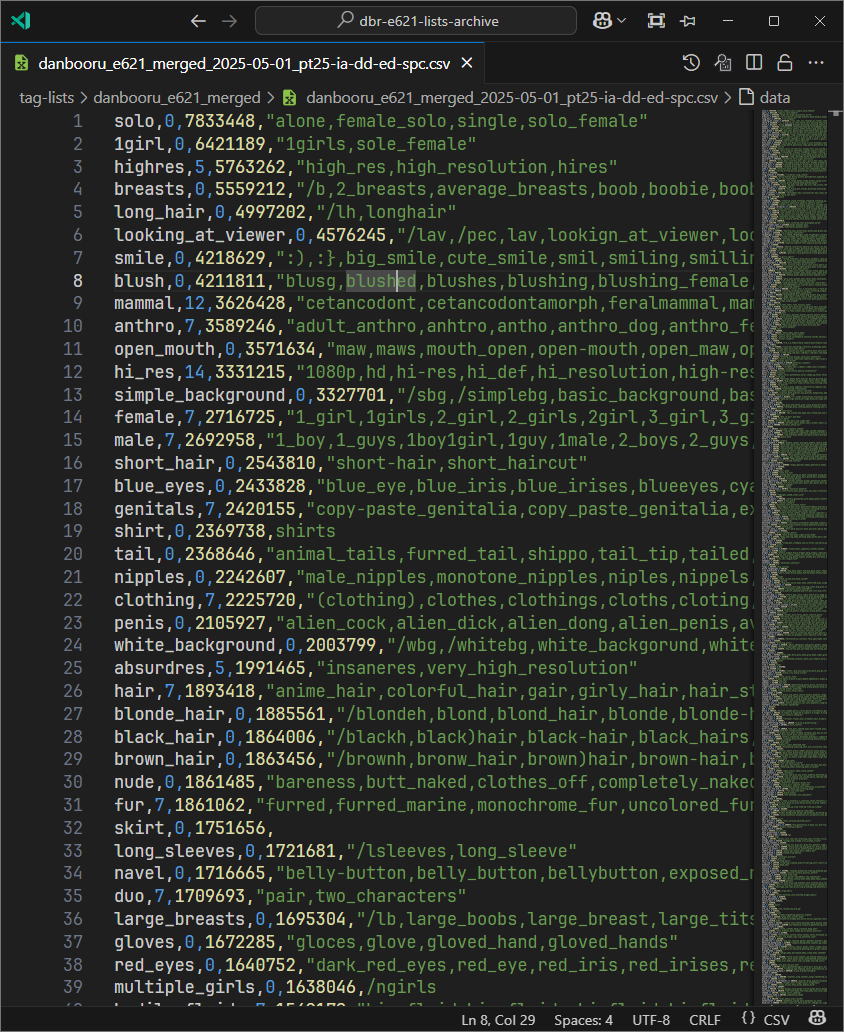The image size is (844, 1032).
Task: Click short_hair on line 16
Action: (x=165, y=463)
